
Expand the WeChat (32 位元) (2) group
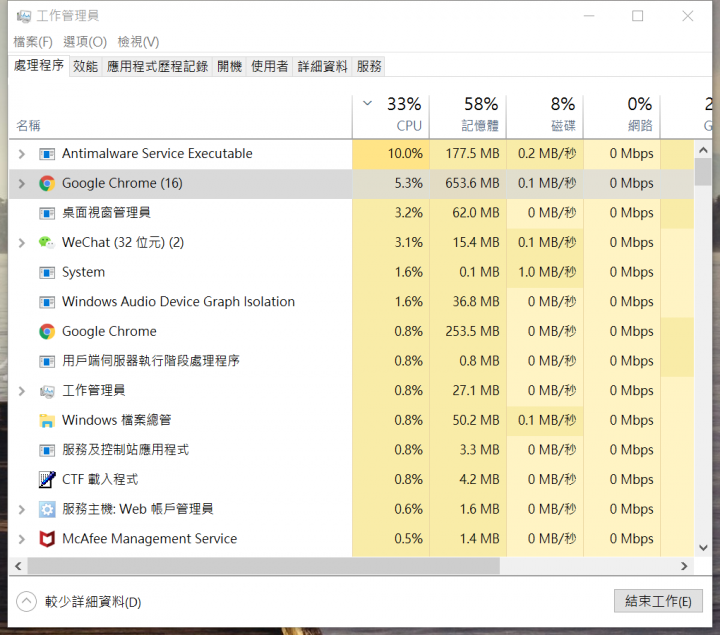pos(22,243)
